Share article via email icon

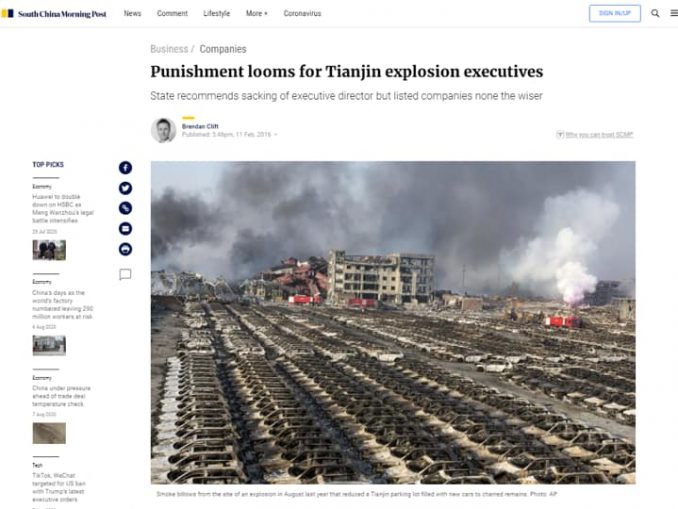pos(125,228)
